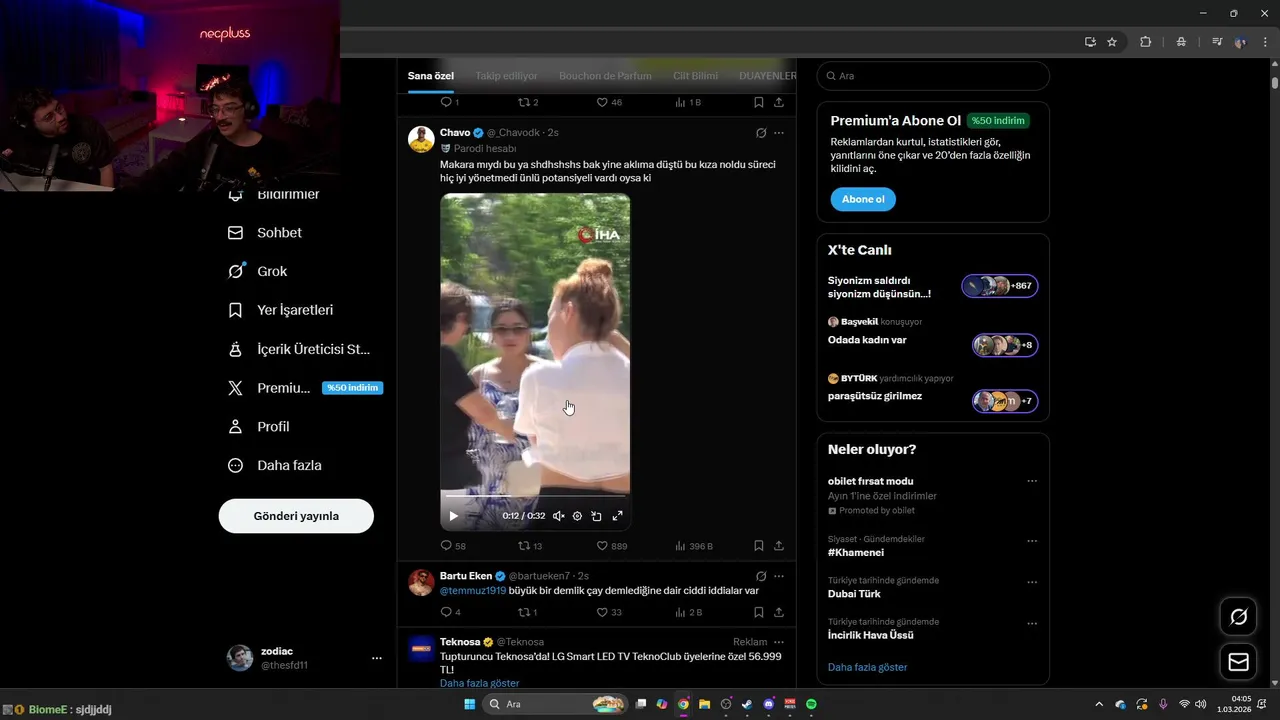Bookmark Chavo's post
The height and width of the screenshot is (720, 1280).
click(x=759, y=546)
